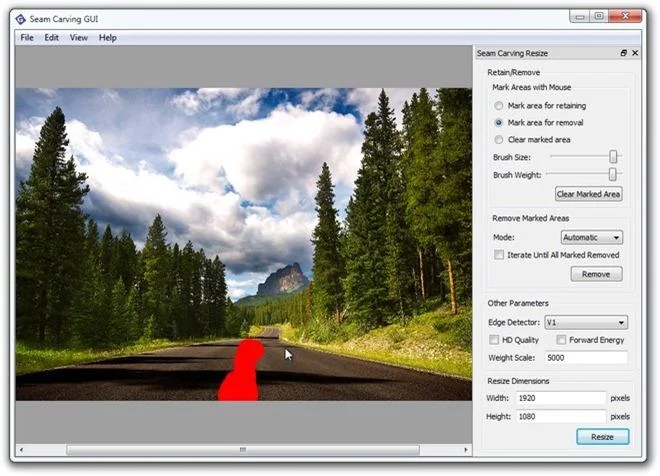The height and width of the screenshot is (476, 660).
Task: Click the Weight Scale input field
Action: click(x=586, y=358)
